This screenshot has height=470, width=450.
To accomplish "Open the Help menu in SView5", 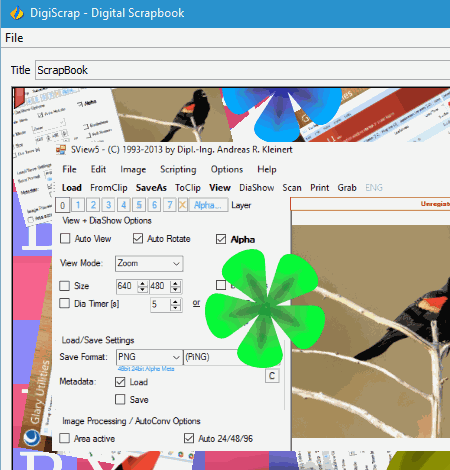I will 267,170.
